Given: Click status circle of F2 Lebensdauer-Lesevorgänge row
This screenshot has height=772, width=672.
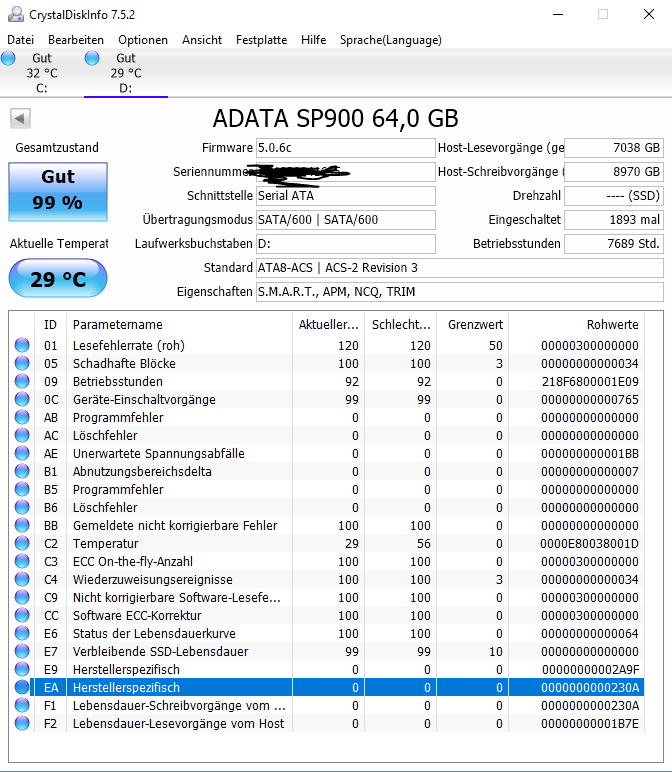Looking at the screenshot, I should coord(22,723).
